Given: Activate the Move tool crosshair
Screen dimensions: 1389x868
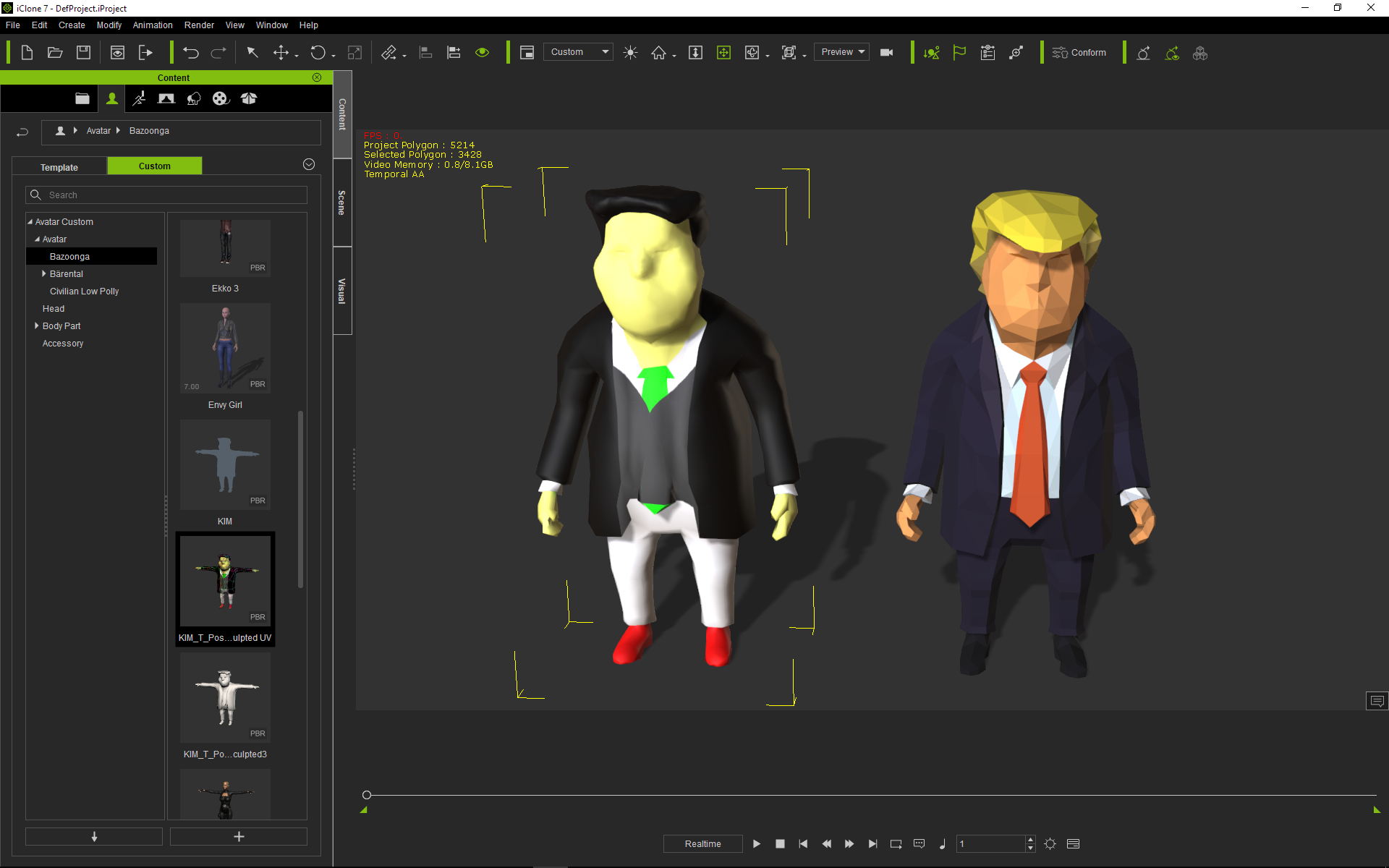Looking at the screenshot, I should coord(281,53).
